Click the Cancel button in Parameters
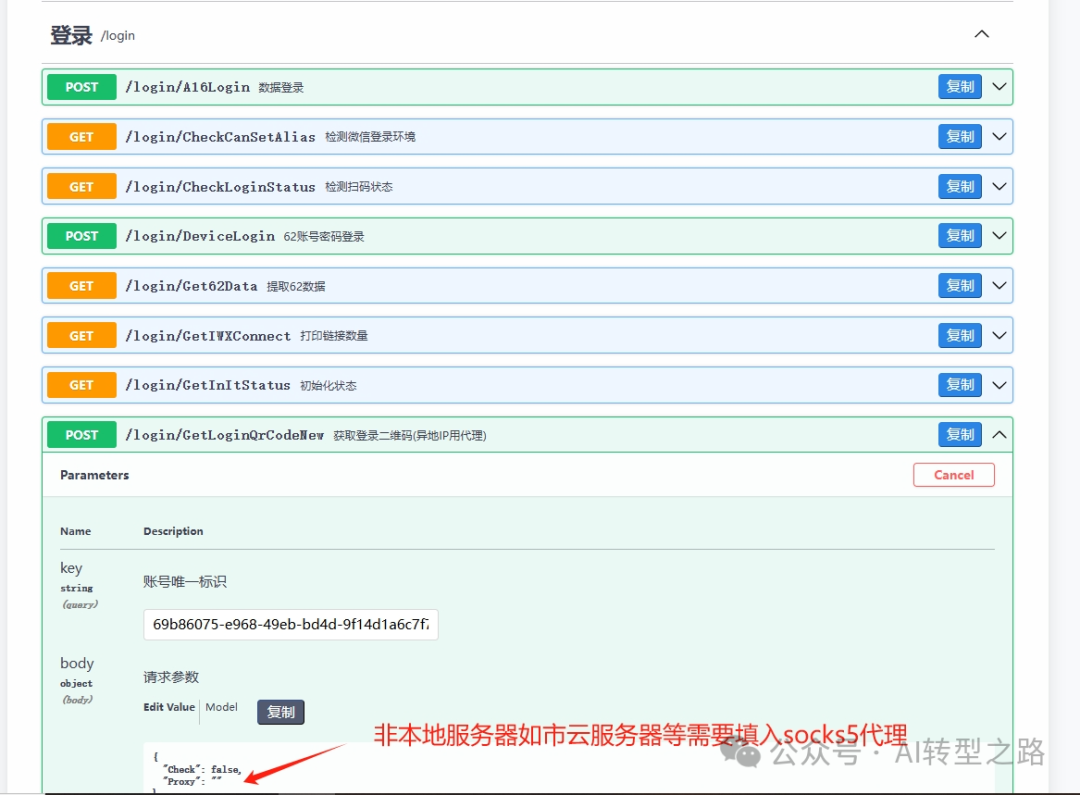 click(954, 475)
